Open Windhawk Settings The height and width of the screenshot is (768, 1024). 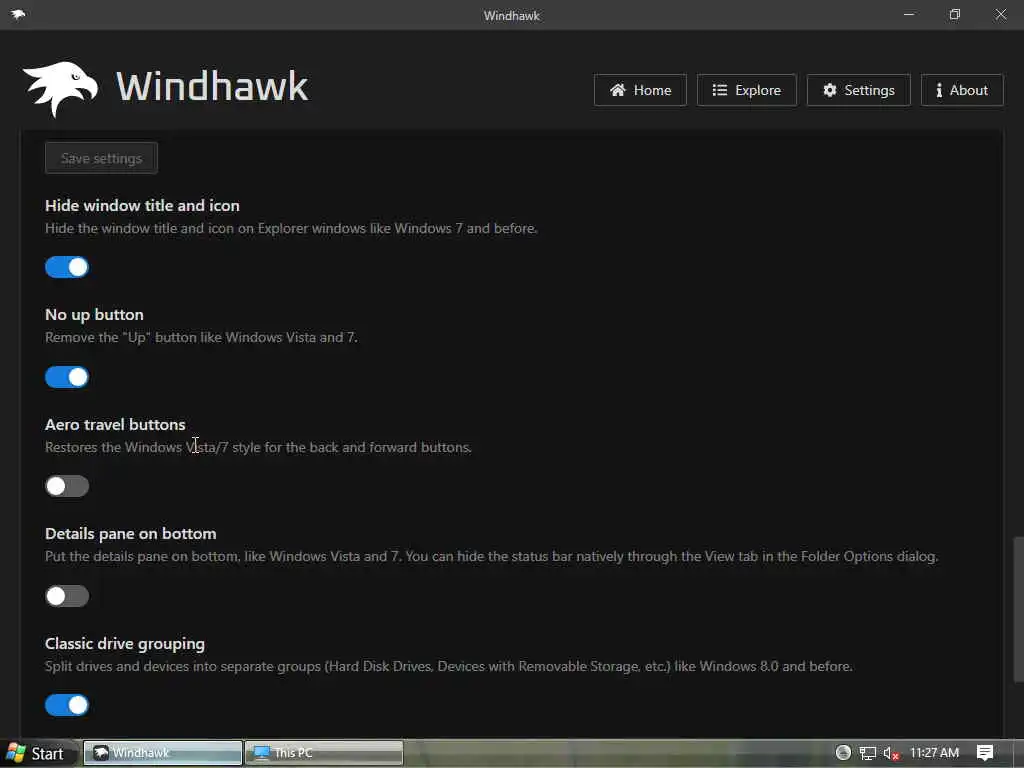pos(858,90)
